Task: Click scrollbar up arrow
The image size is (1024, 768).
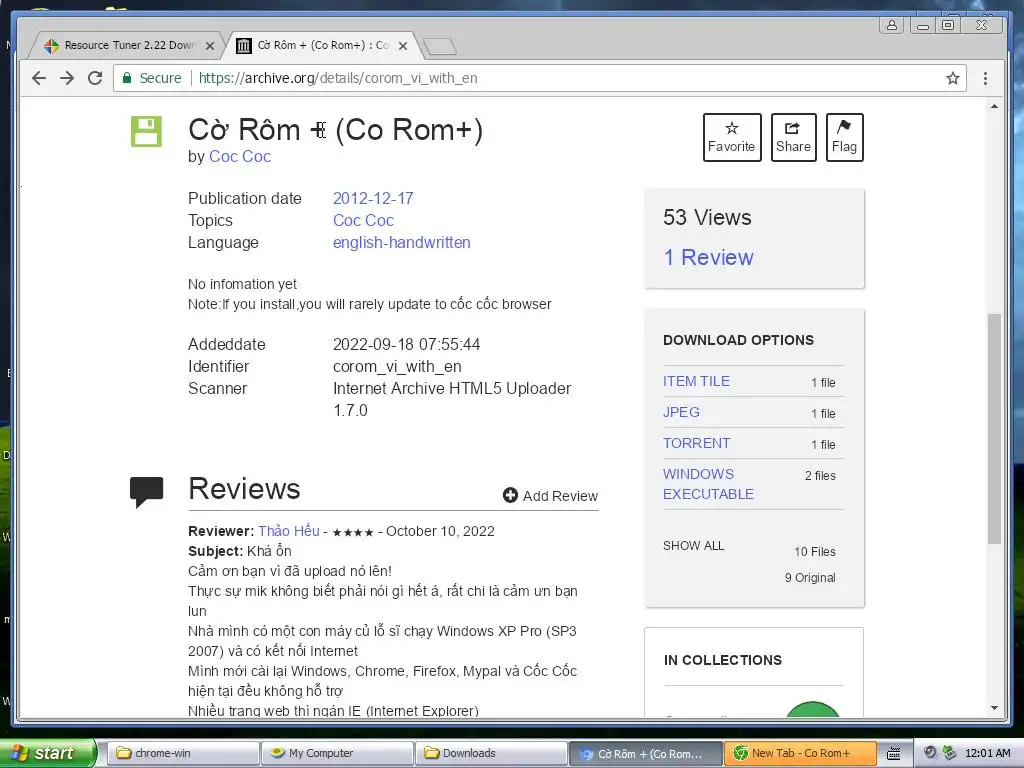Action: pos(994,106)
